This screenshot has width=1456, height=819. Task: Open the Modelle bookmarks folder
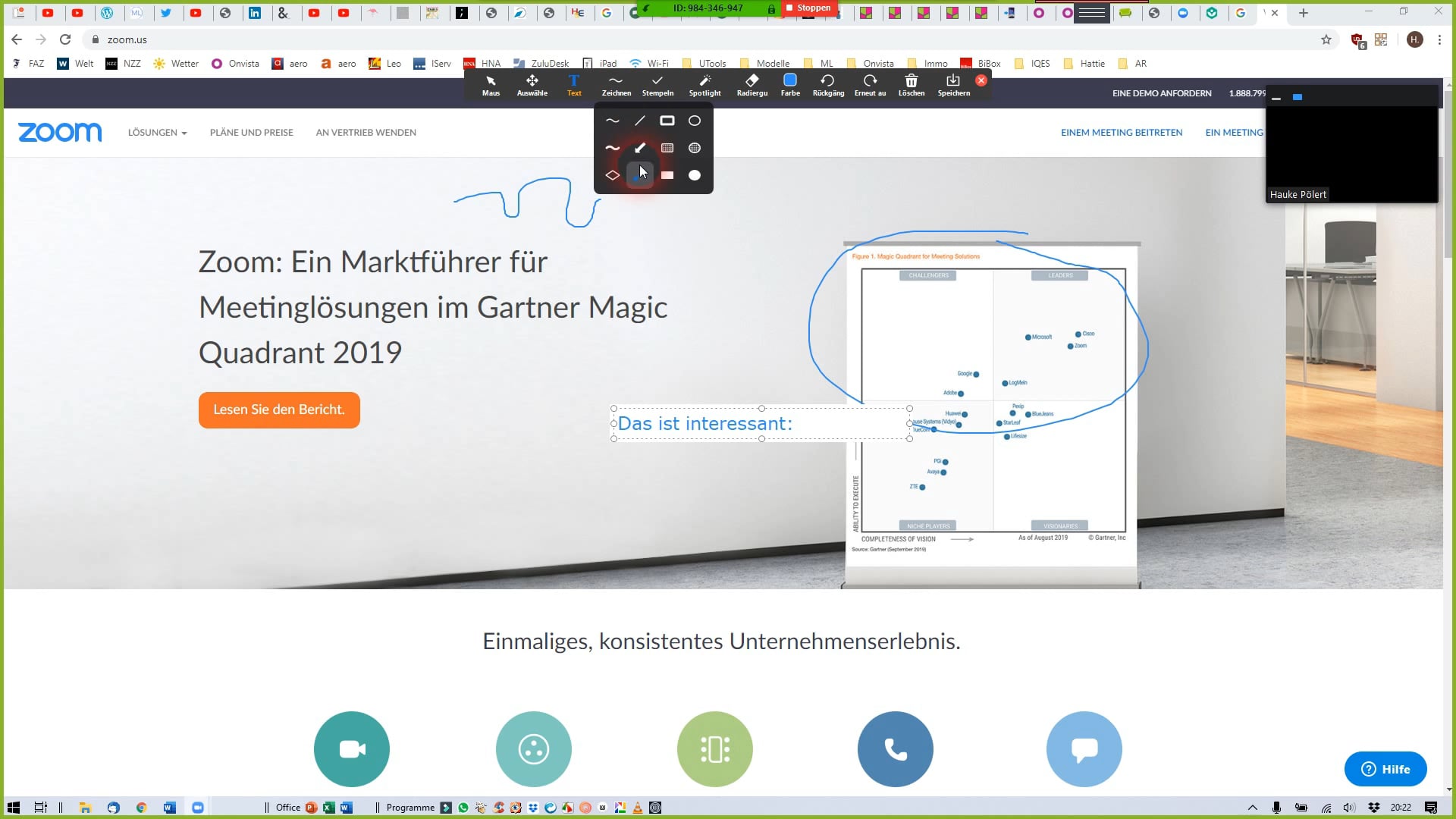click(764, 64)
